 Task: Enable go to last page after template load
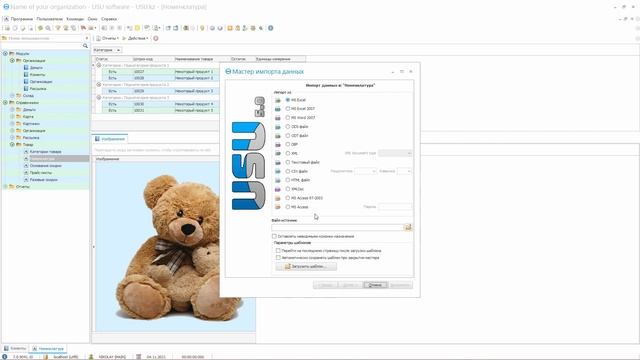point(278,251)
